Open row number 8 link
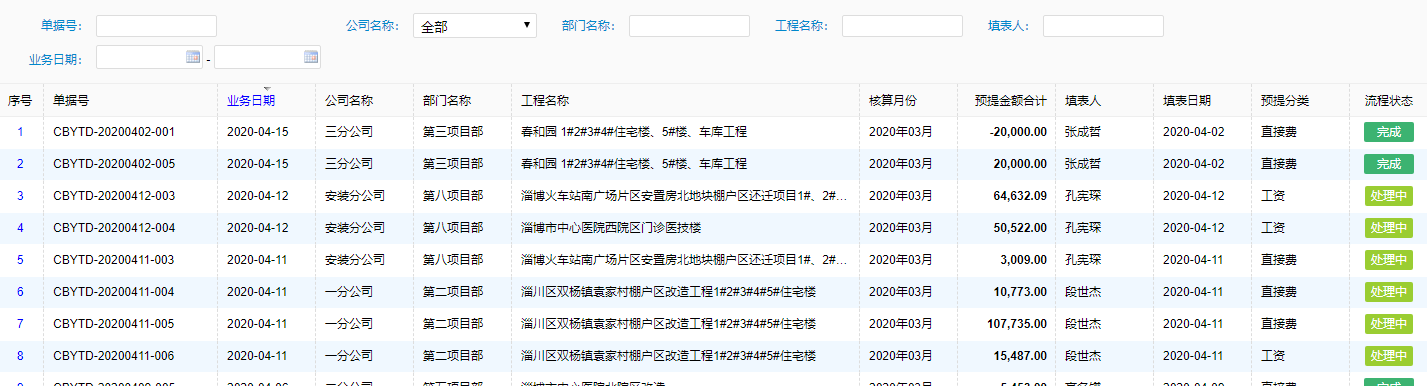1427x386 pixels. click(20, 356)
